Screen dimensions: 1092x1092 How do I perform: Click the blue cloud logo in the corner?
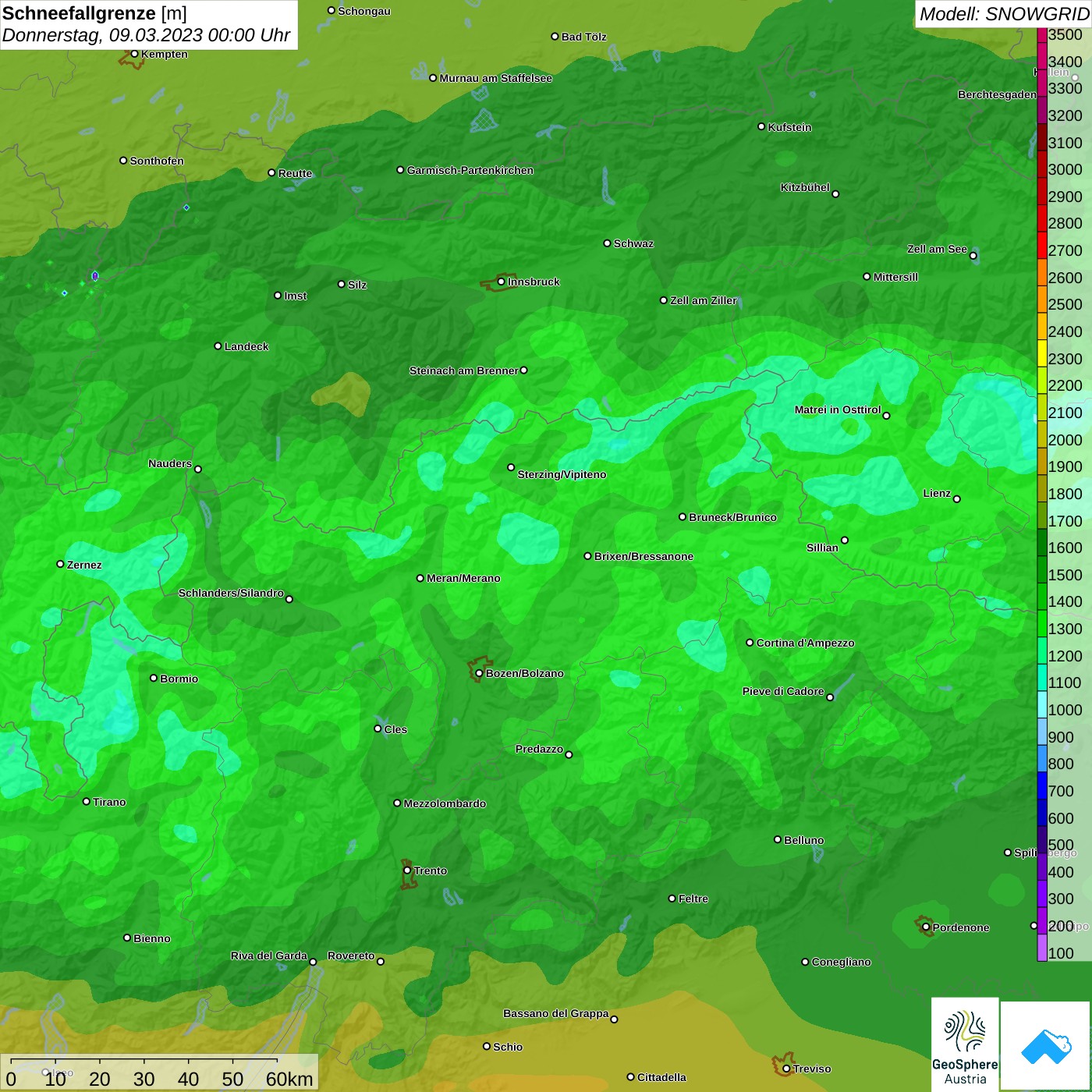coord(1046,1046)
